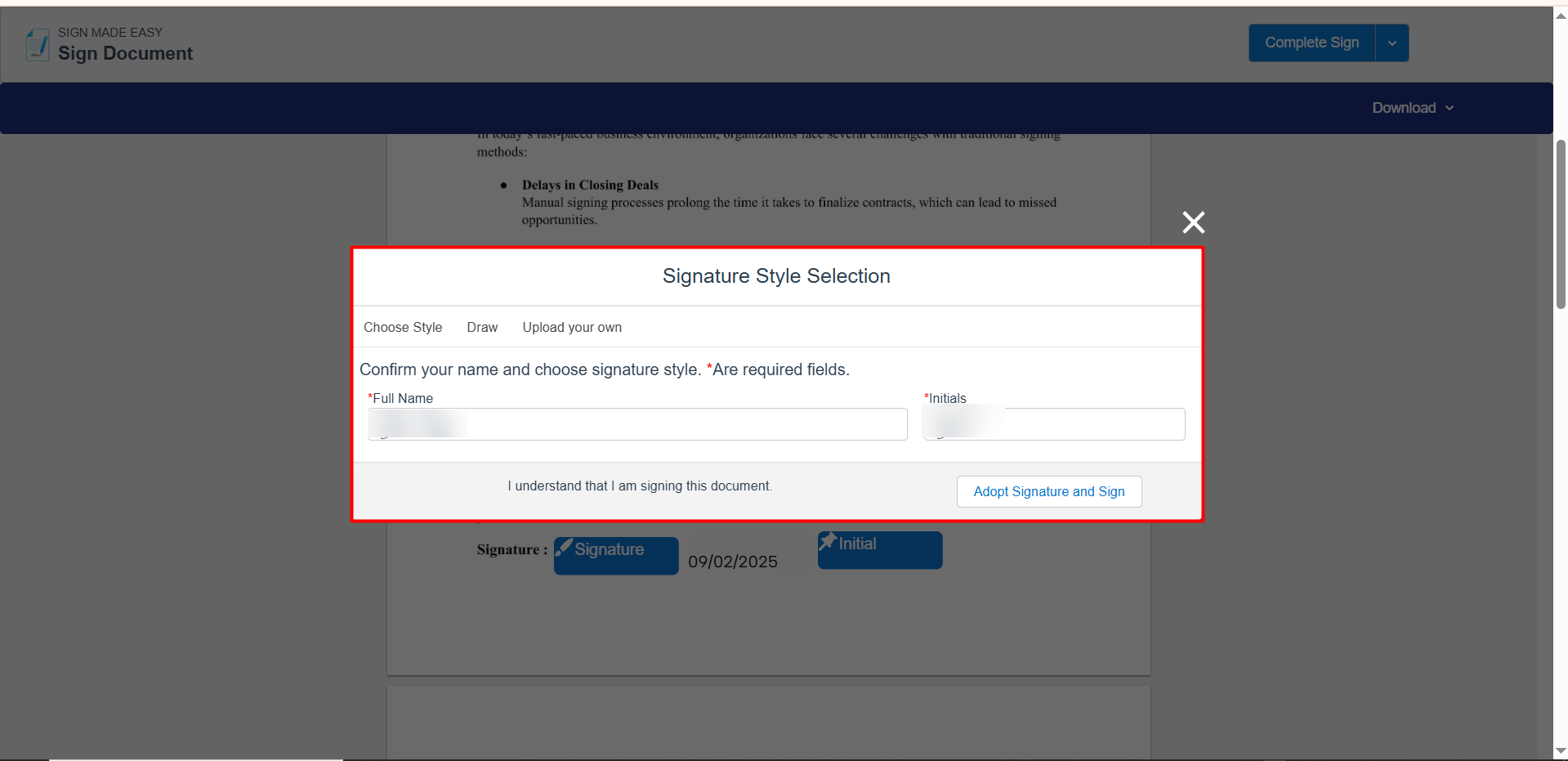
Task: Click the page scrollbar up arrow
Action: click(x=1561, y=16)
